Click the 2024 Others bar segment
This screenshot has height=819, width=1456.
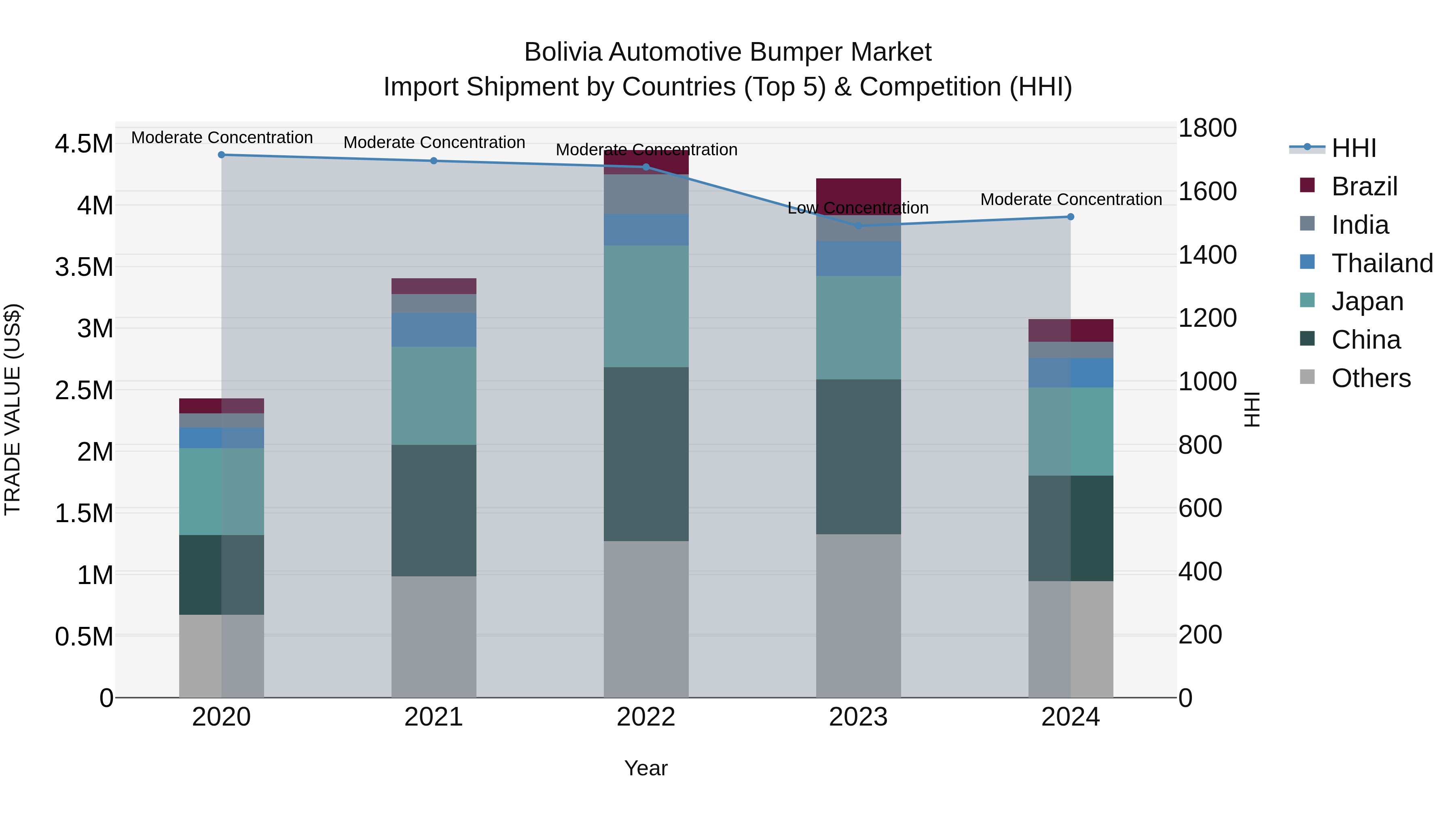(x=1071, y=639)
